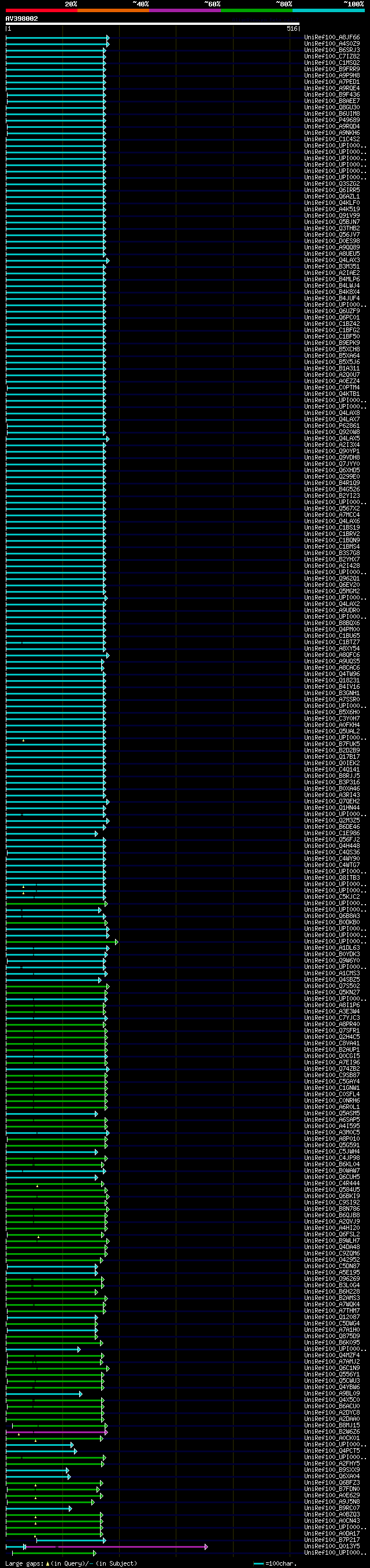Select hit label UniRef100_Q6BFZ3
Image resolution: width=370 pixels, height=1568 pixels.
pyautogui.click(x=332, y=1482)
